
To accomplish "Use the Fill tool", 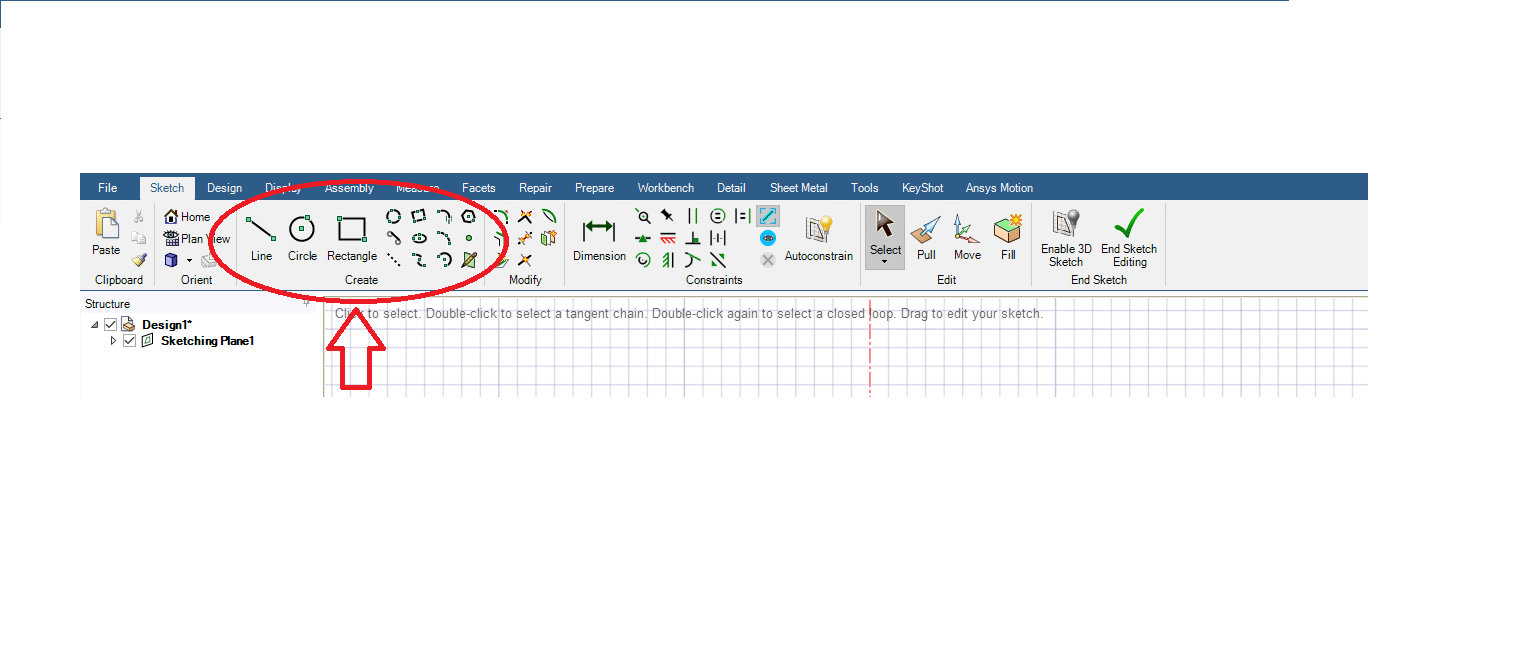I will (1008, 238).
